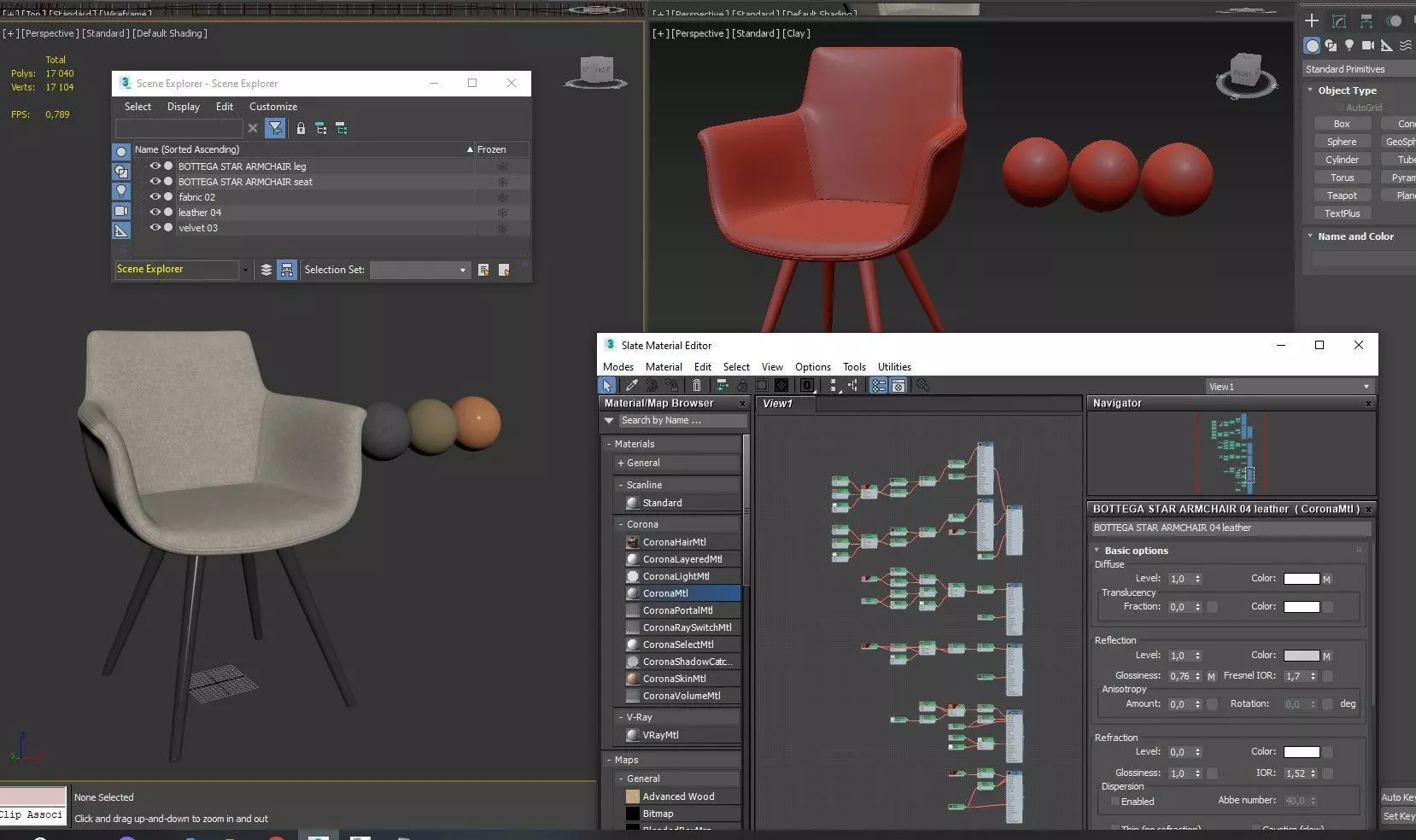Click the Refraction Color swatch

tap(1302, 752)
